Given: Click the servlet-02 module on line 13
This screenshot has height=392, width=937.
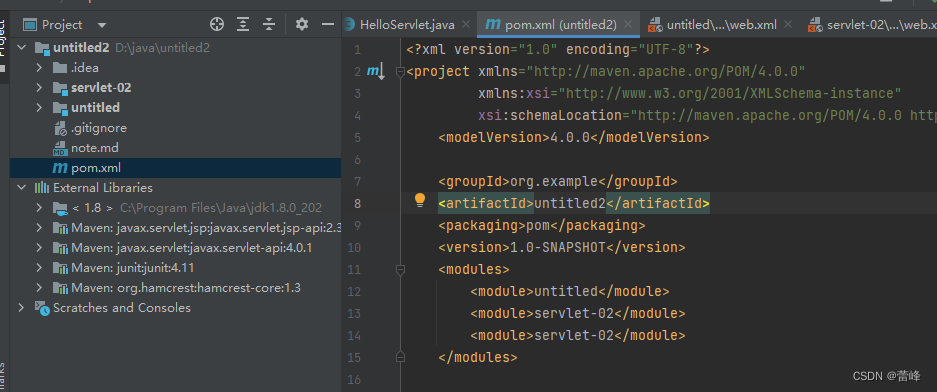Looking at the screenshot, I should point(577,314).
